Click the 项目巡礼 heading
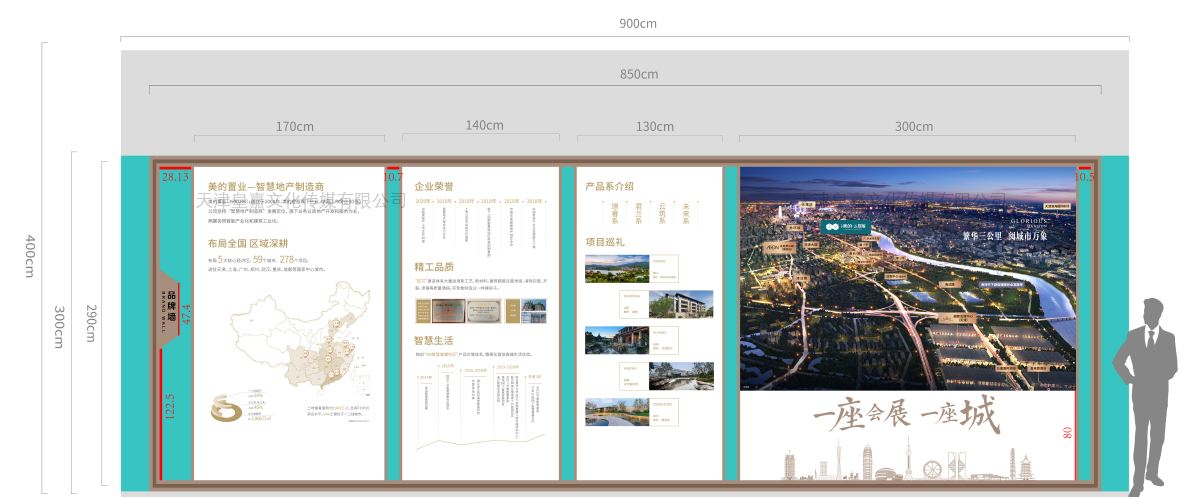Image resolution: width=1200 pixels, height=497 pixels. pyautogui.click(x=604, y=241)
